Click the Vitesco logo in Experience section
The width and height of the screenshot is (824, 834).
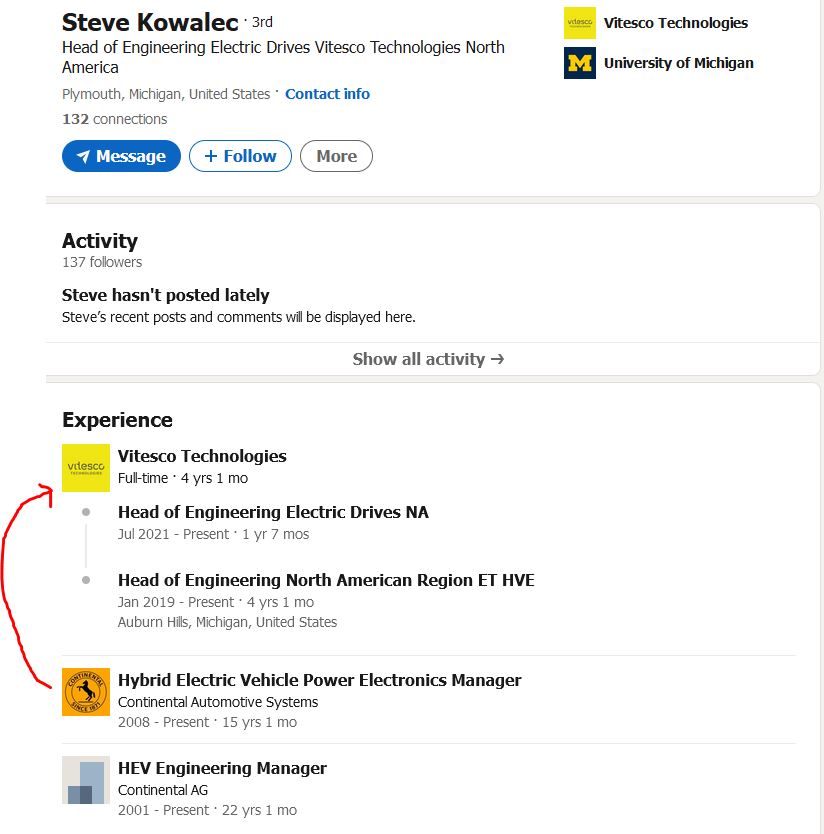86,468
